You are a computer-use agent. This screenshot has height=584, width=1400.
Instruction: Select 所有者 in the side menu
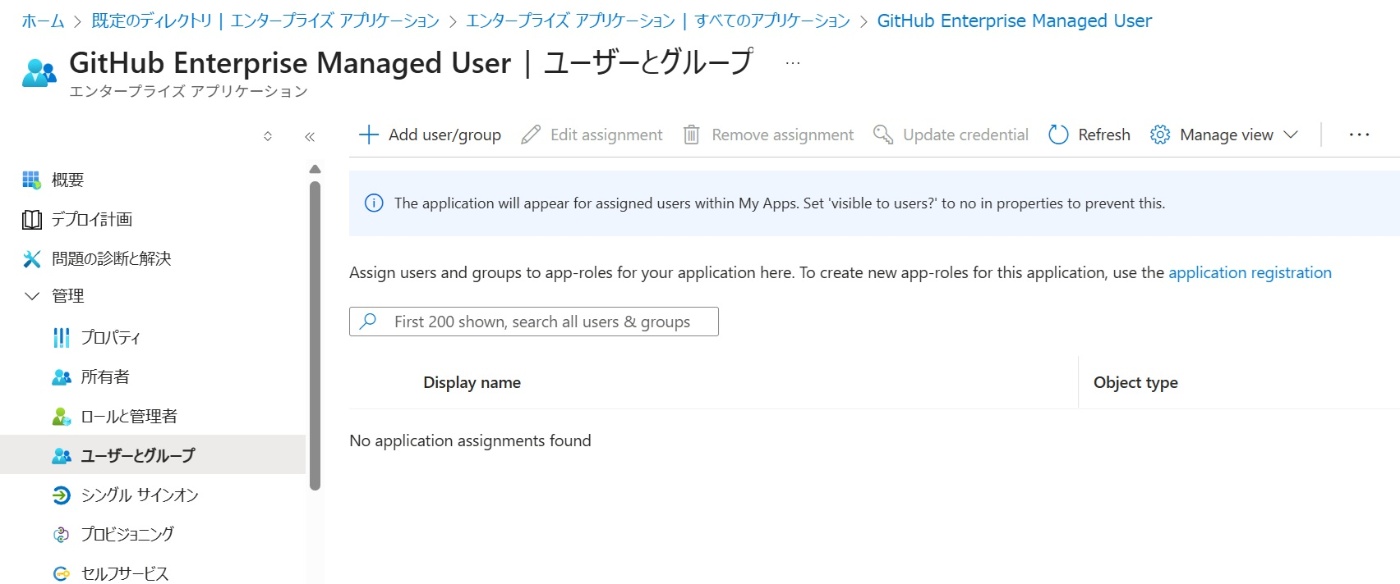pyautogui.click(x=105, y=377)
